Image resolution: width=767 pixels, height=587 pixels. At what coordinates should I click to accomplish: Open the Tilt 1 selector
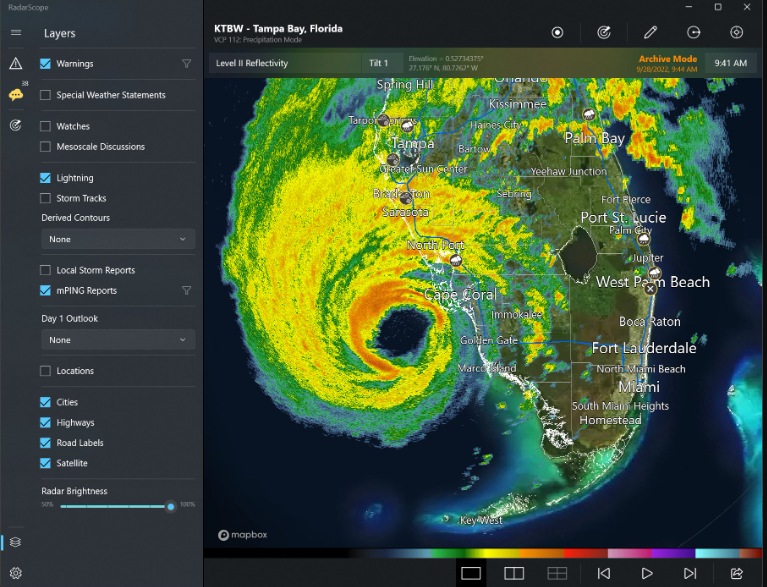click(x=383, y=63)
